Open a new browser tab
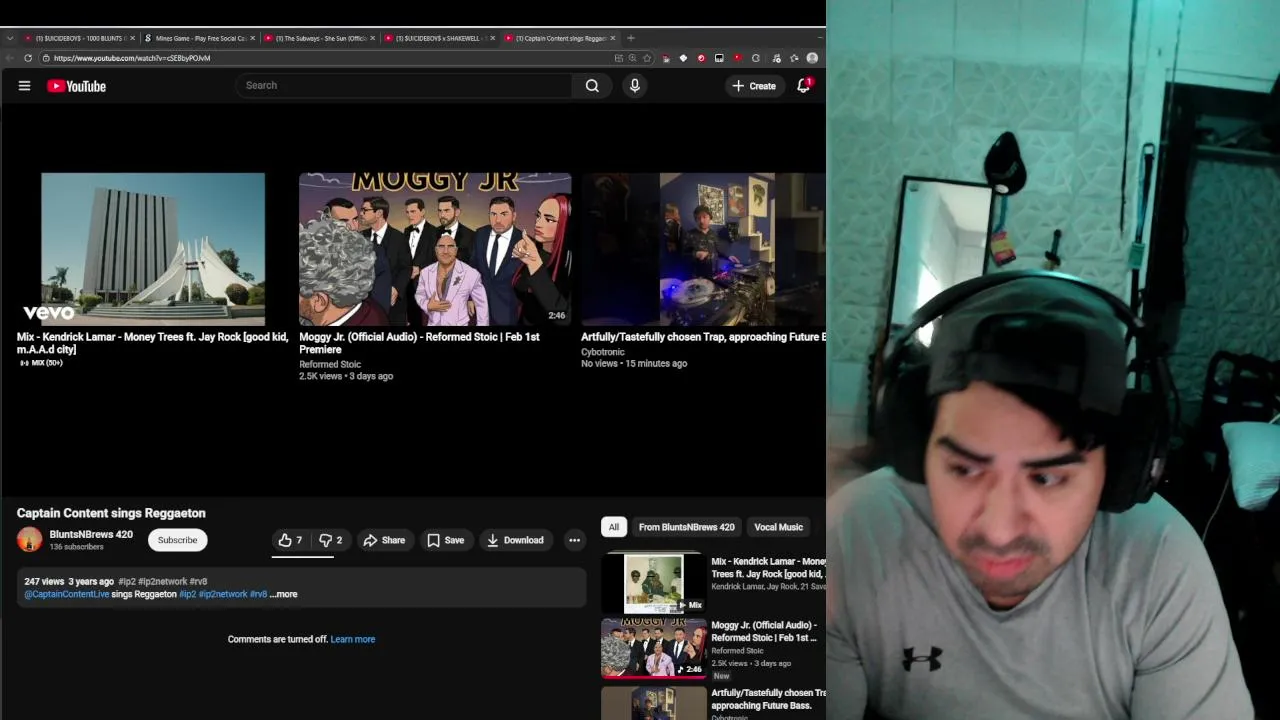This screenshot has height=720, width=1280. point(630,38)
